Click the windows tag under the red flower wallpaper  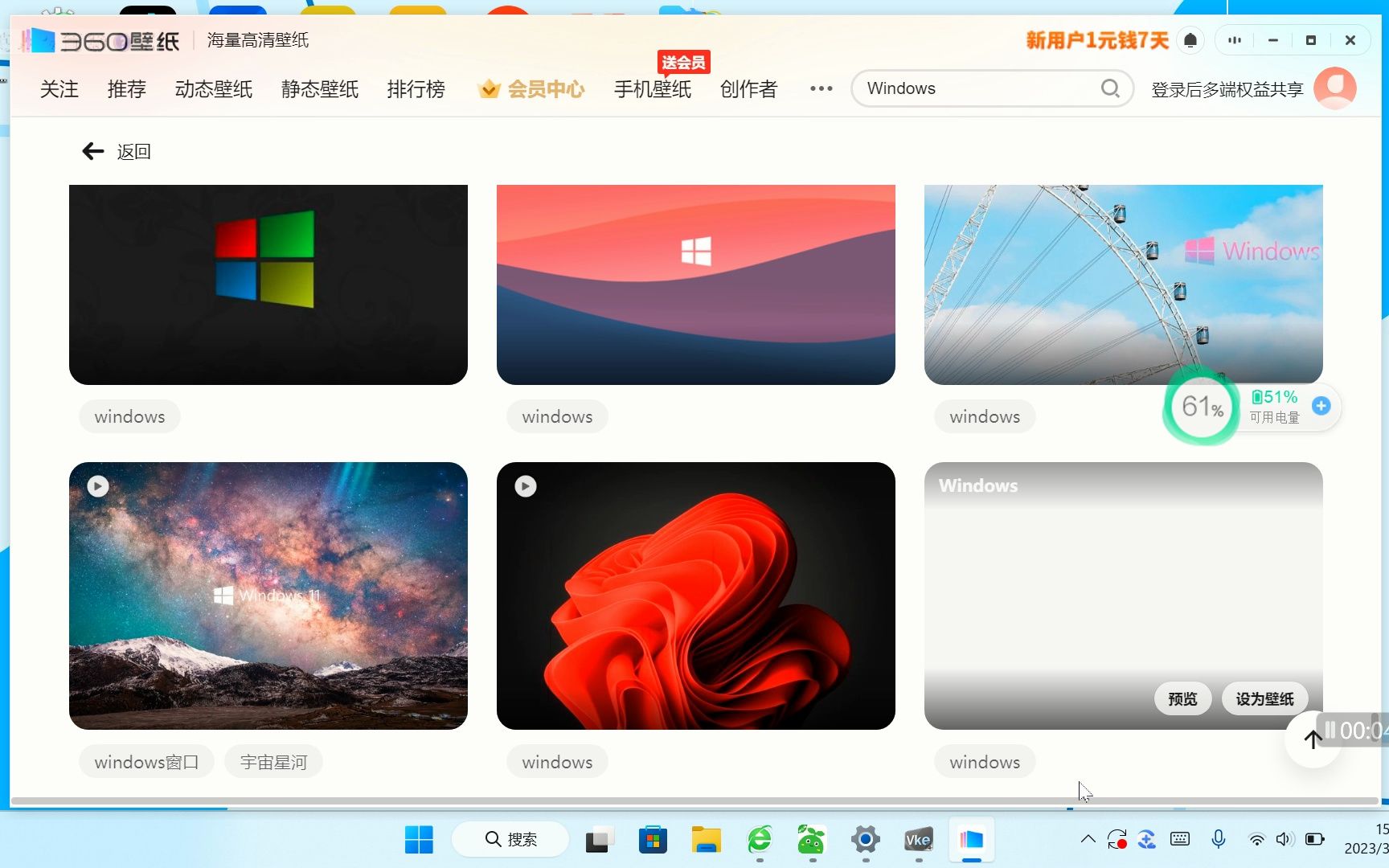tap(557, 762)
